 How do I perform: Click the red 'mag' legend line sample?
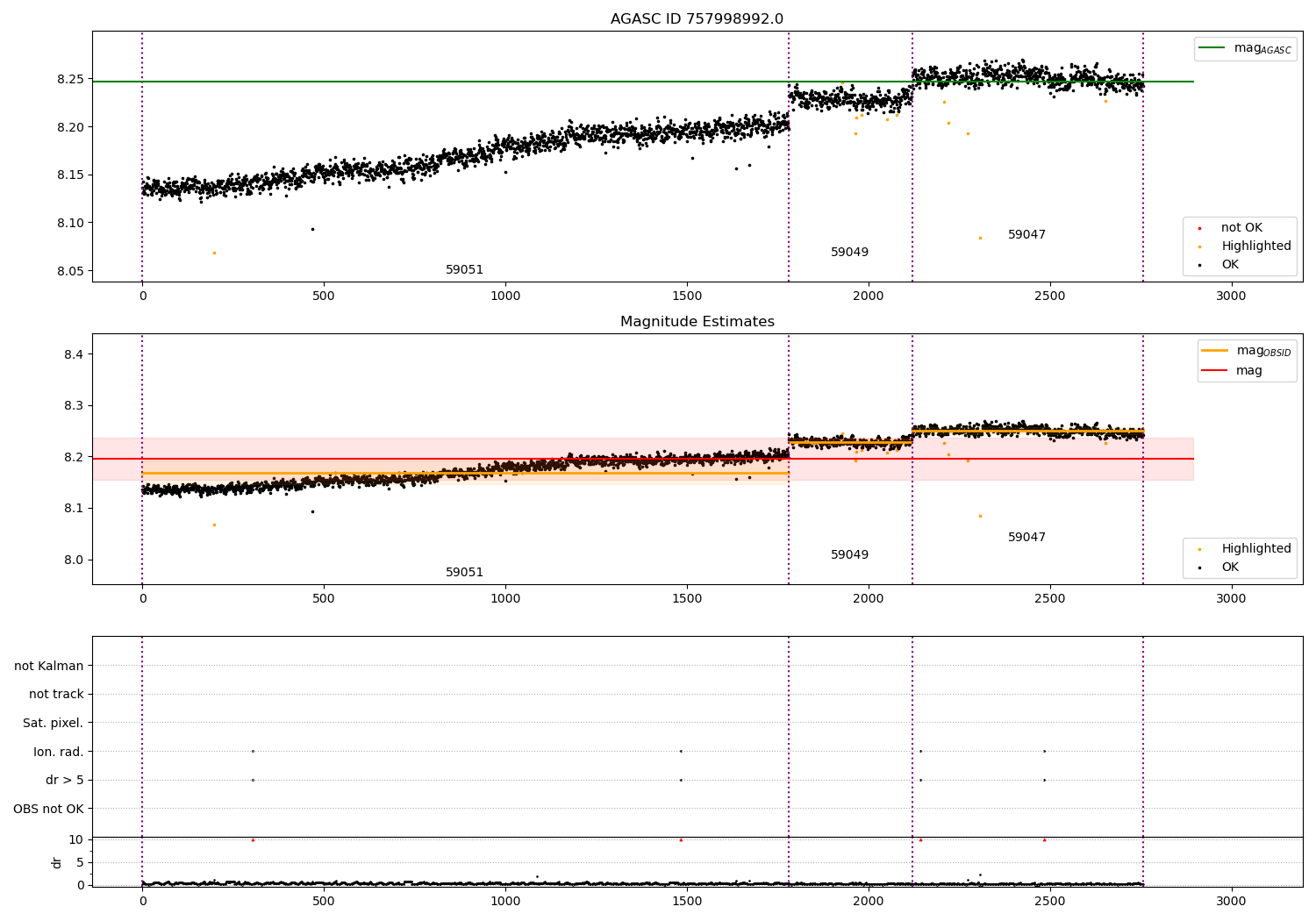[x=1214, y=370]
